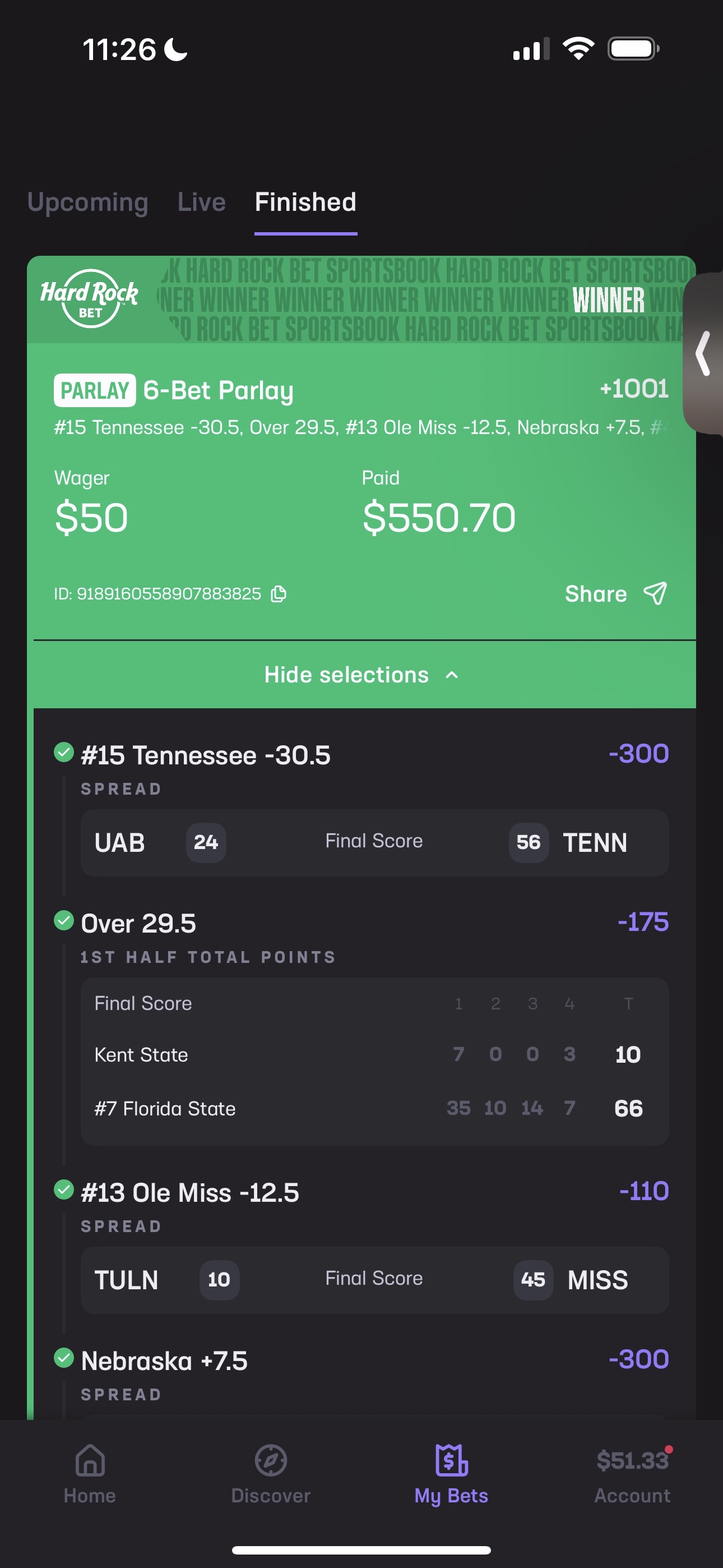Tap the green check beside Tennessee -30.5
The image size is (723, 1568).
point(64,753)
